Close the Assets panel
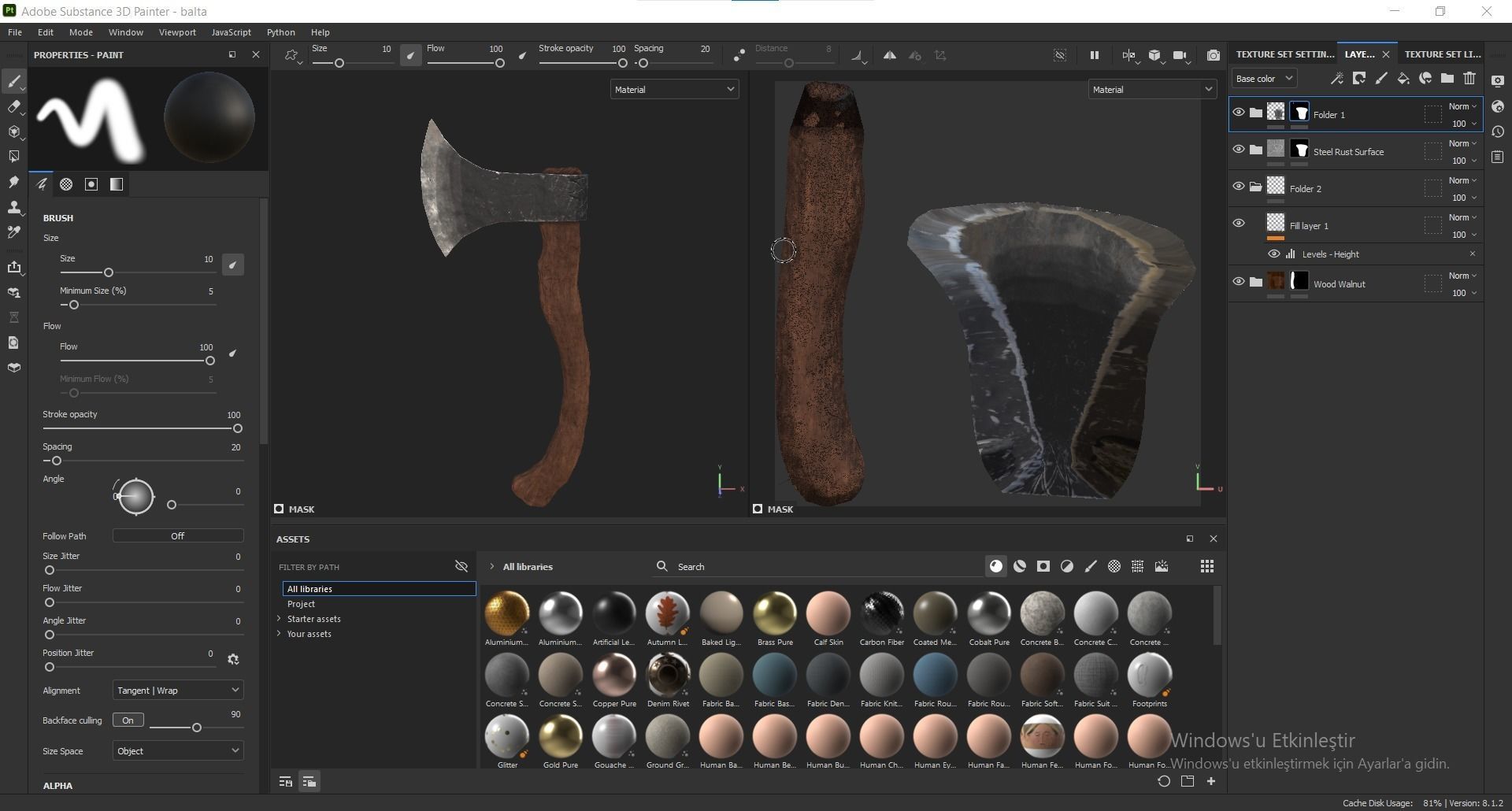This screenshot has height=811, width=1512. click(x=1213, y=539)
